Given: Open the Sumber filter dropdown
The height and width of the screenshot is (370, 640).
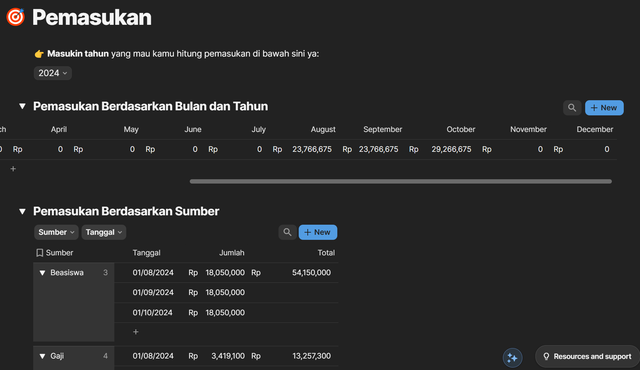Looking at the screenshot, I should click(56, 232).
